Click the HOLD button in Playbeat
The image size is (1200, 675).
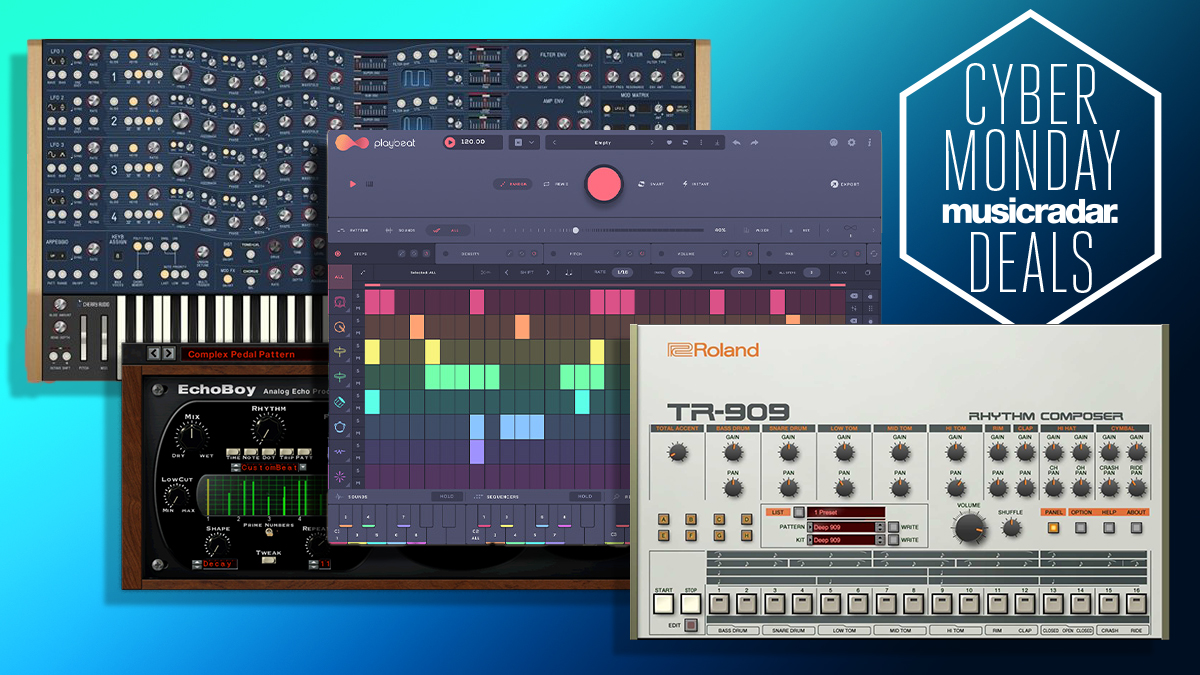[x=447, y=494]
